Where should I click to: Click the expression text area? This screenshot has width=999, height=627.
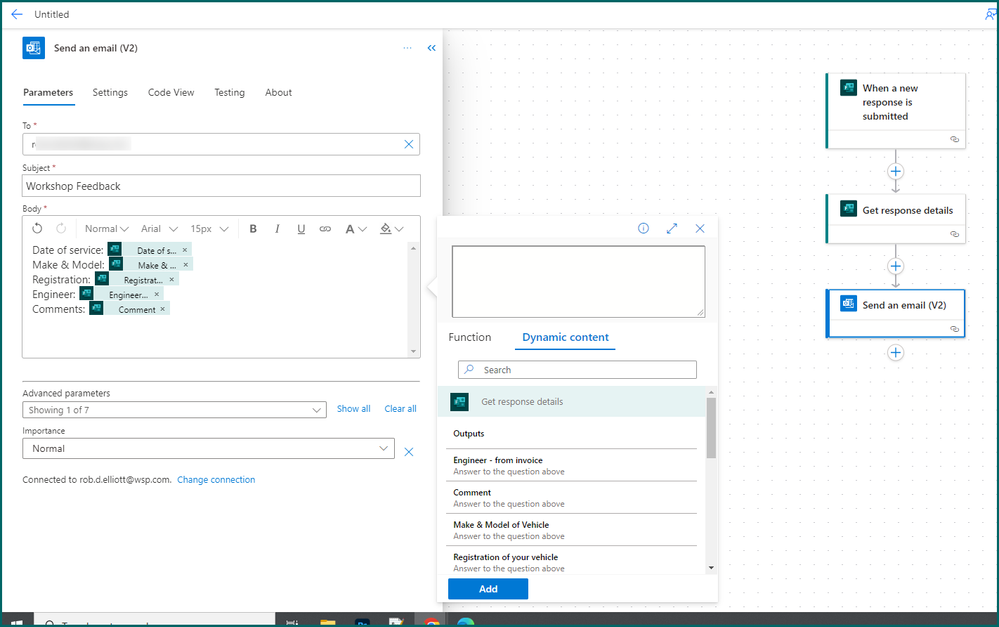(579, 282)
